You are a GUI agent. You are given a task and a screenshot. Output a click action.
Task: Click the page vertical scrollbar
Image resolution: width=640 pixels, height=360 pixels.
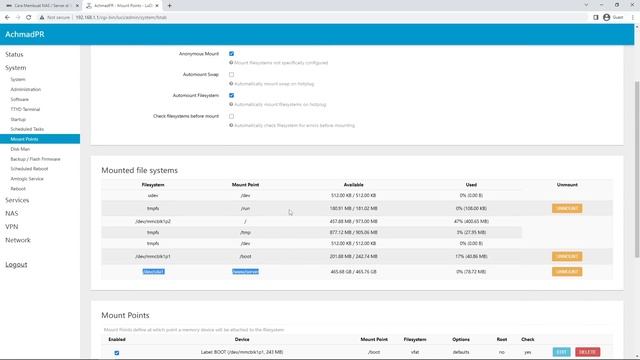pyautogui.click(x=637, y=169)
